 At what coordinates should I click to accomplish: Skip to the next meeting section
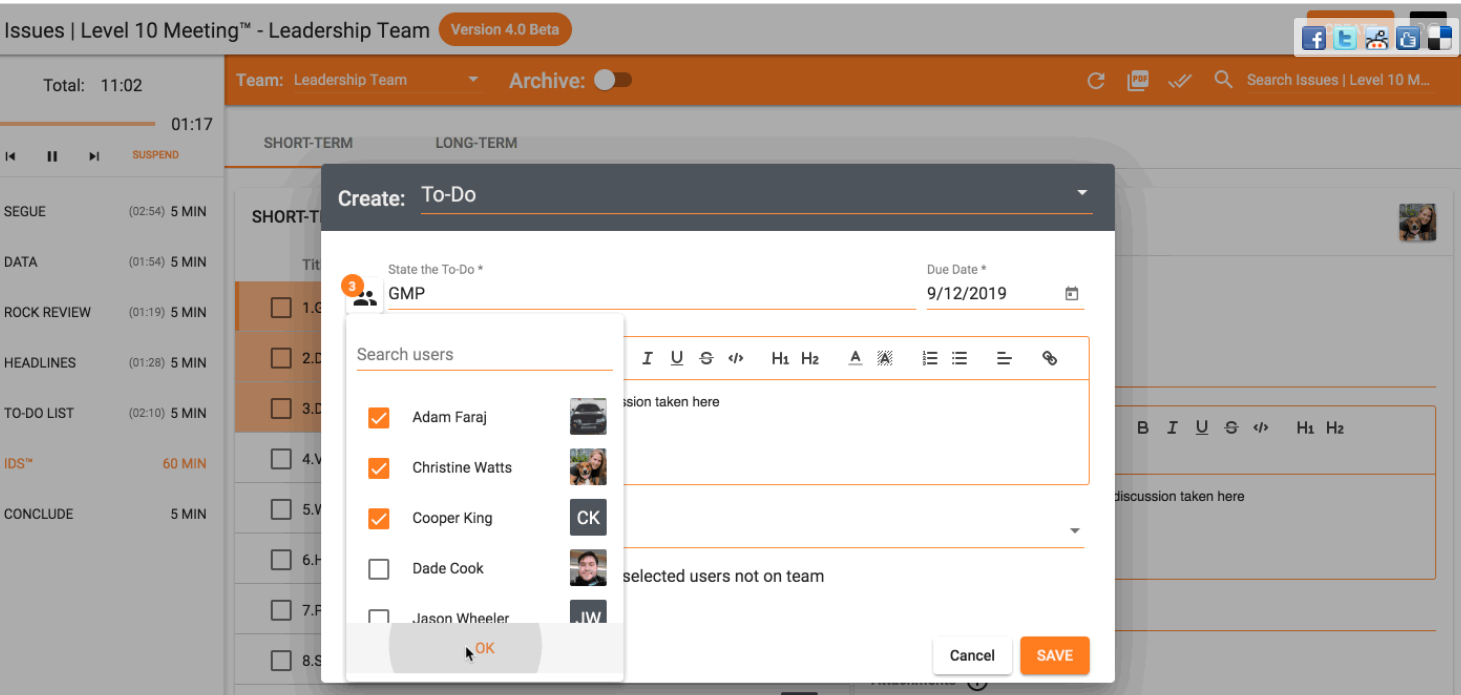click(x=94, y=156)
